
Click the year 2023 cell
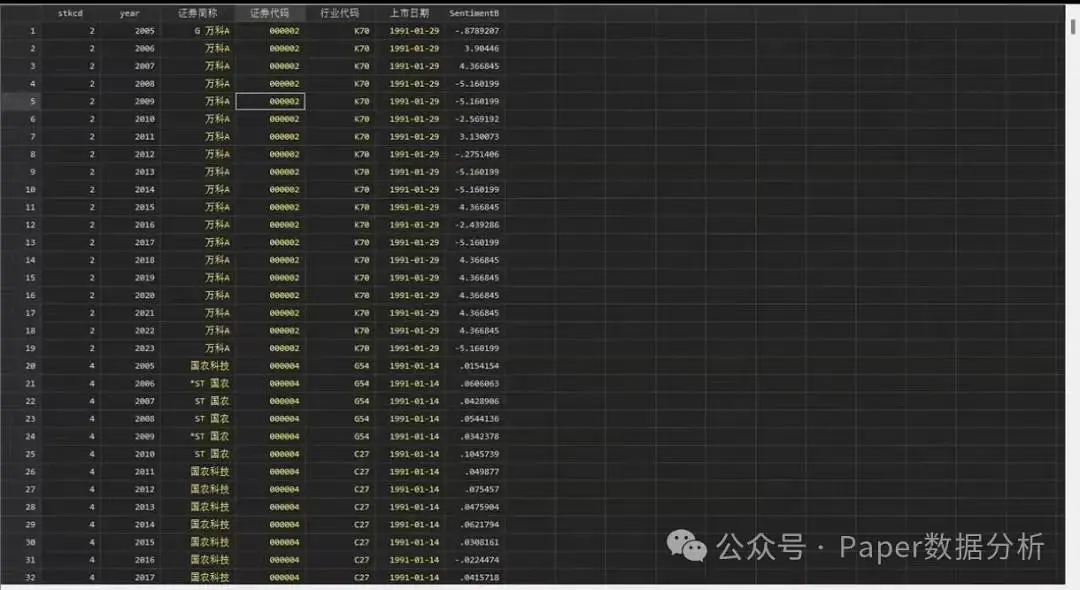[x=145, y=348]
